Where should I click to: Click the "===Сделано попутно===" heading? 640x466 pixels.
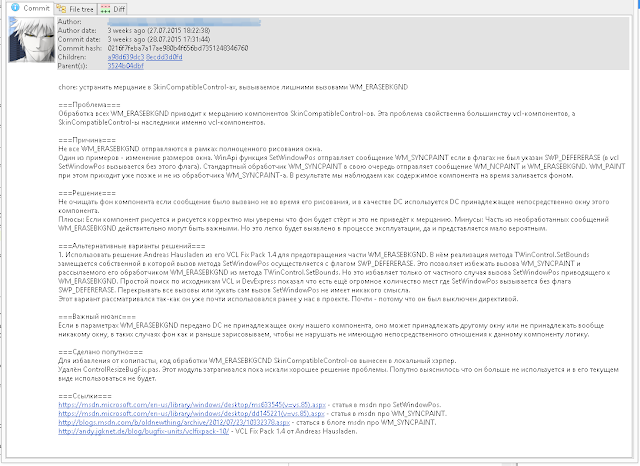click(x=100, y=352)
